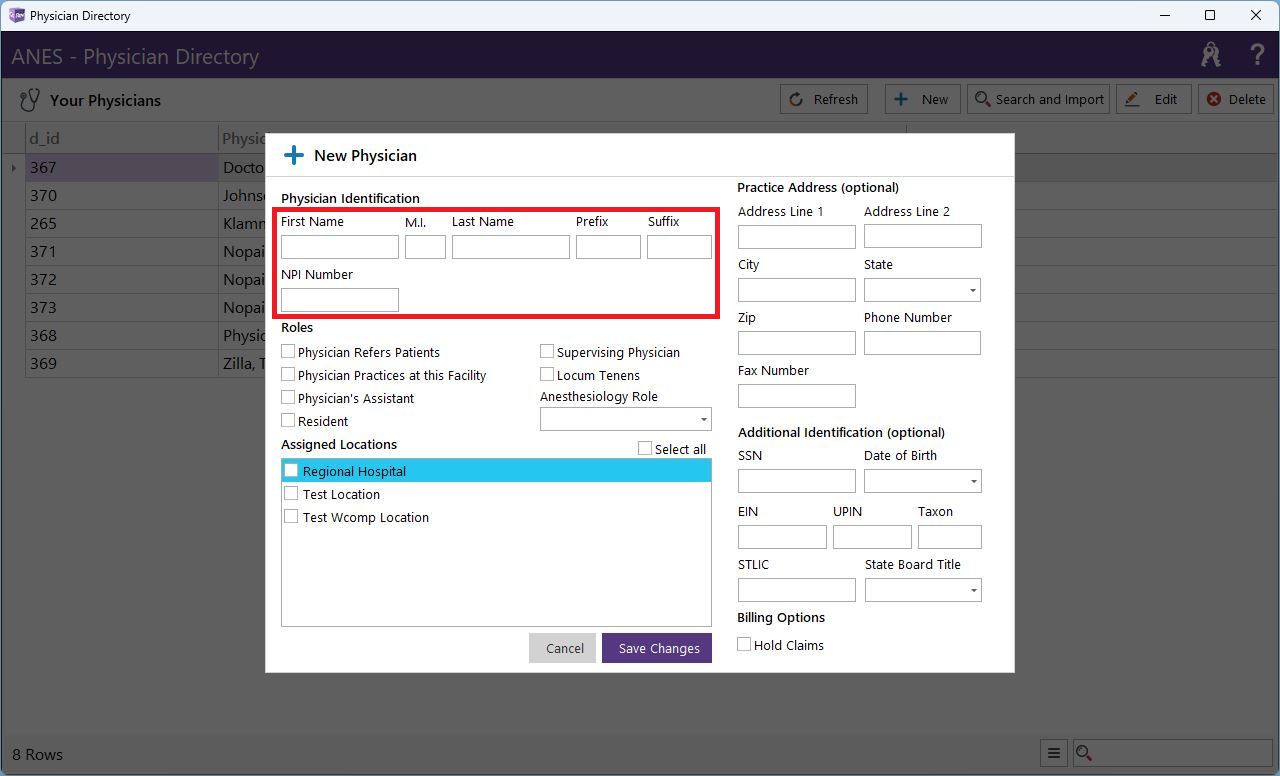Click the Address Line 1 field

click(797, 236)
